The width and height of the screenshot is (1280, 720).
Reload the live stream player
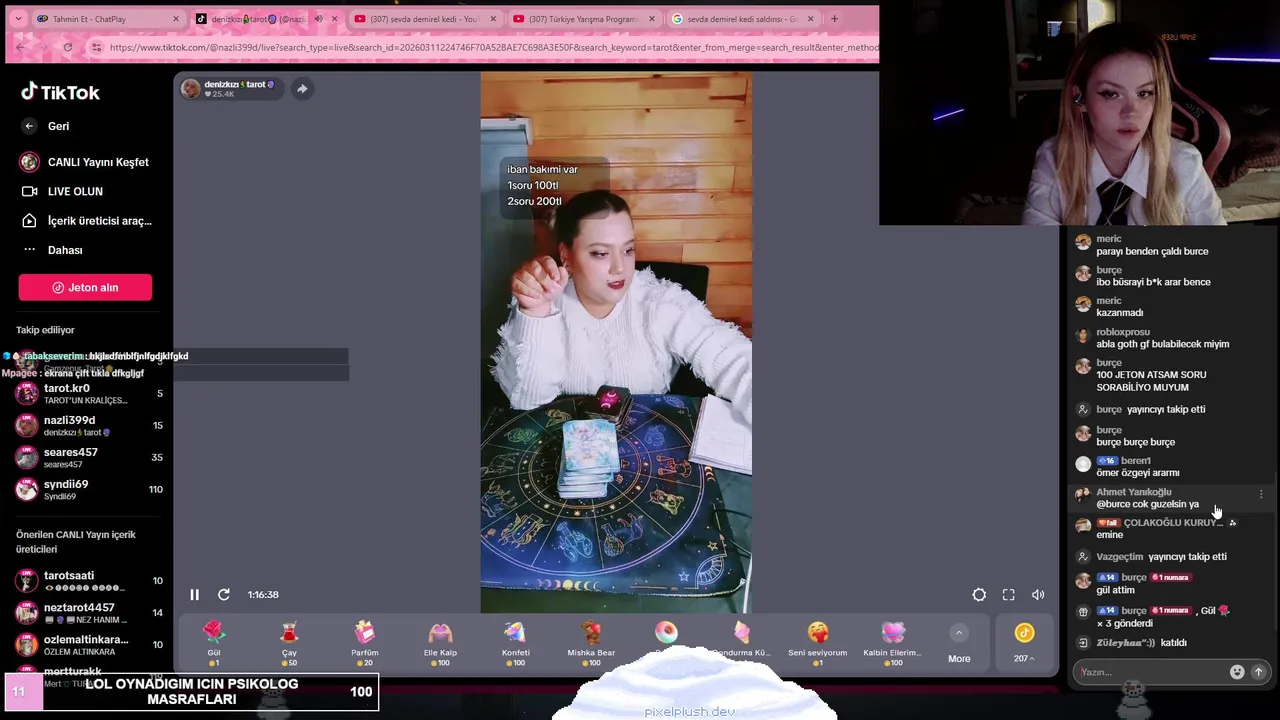(x=224, y=594)
